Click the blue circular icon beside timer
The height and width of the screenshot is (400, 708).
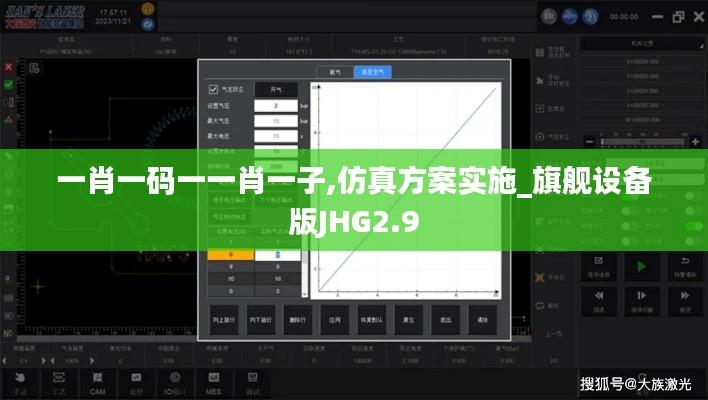tap(590, 17)
